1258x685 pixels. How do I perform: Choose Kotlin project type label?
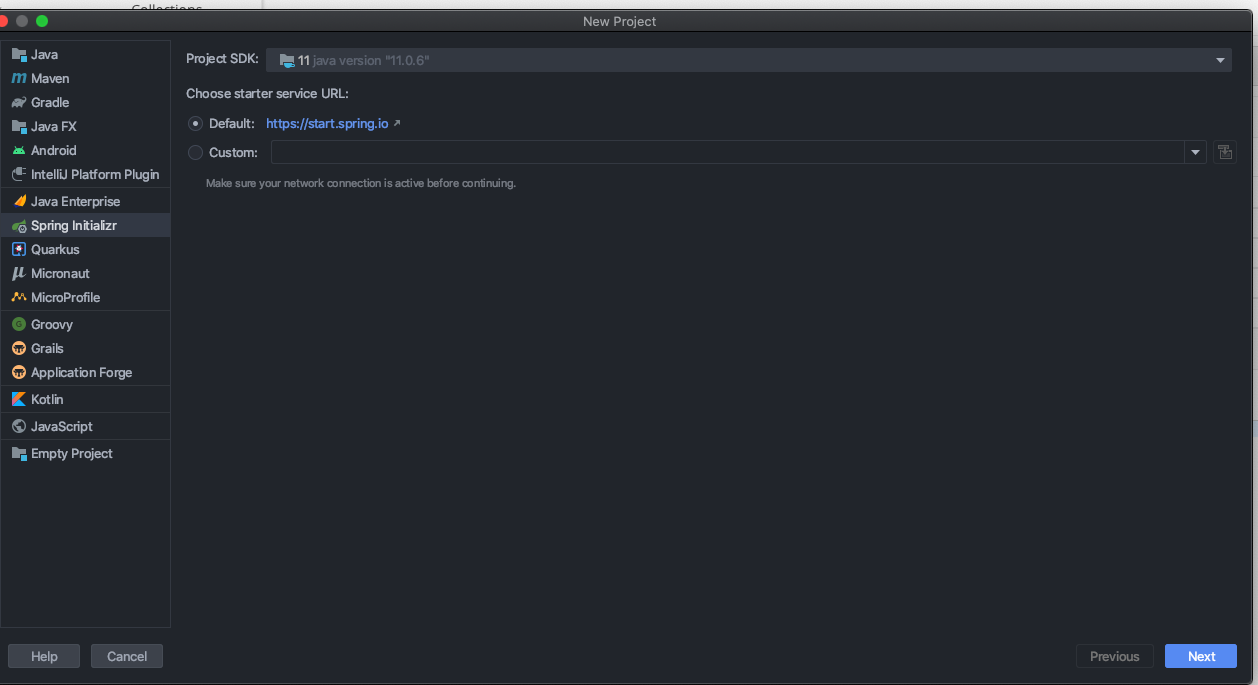pos(47,399)
